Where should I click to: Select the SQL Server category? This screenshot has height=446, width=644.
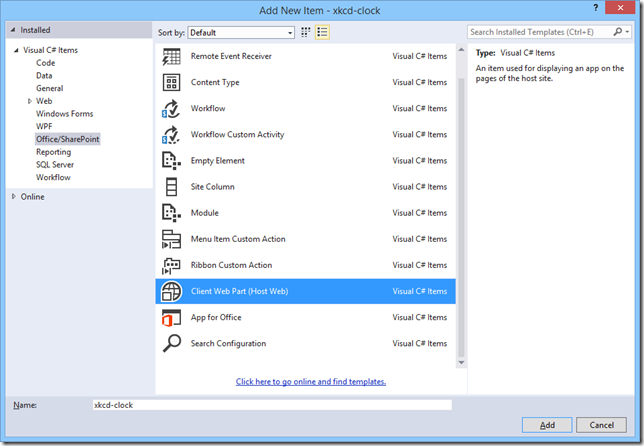point(56,165)
